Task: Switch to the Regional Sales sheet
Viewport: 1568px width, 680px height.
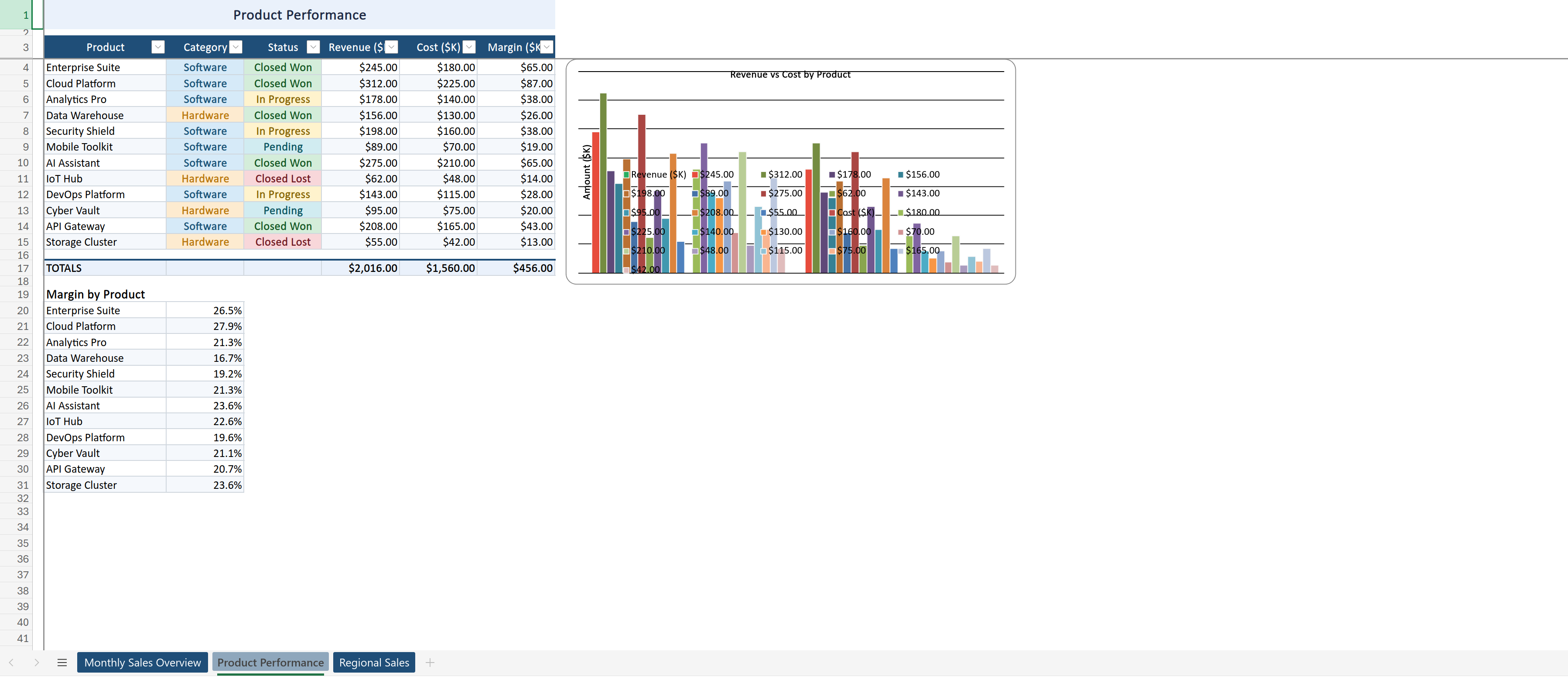Action: click(x=374, y=663)
